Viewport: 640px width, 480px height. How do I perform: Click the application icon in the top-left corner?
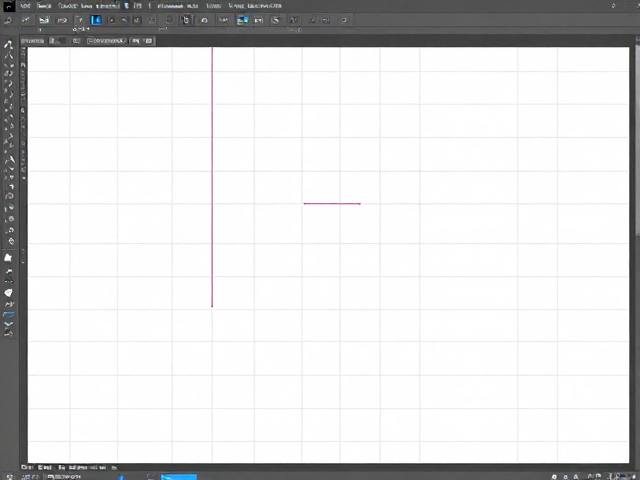pos(8,6)
